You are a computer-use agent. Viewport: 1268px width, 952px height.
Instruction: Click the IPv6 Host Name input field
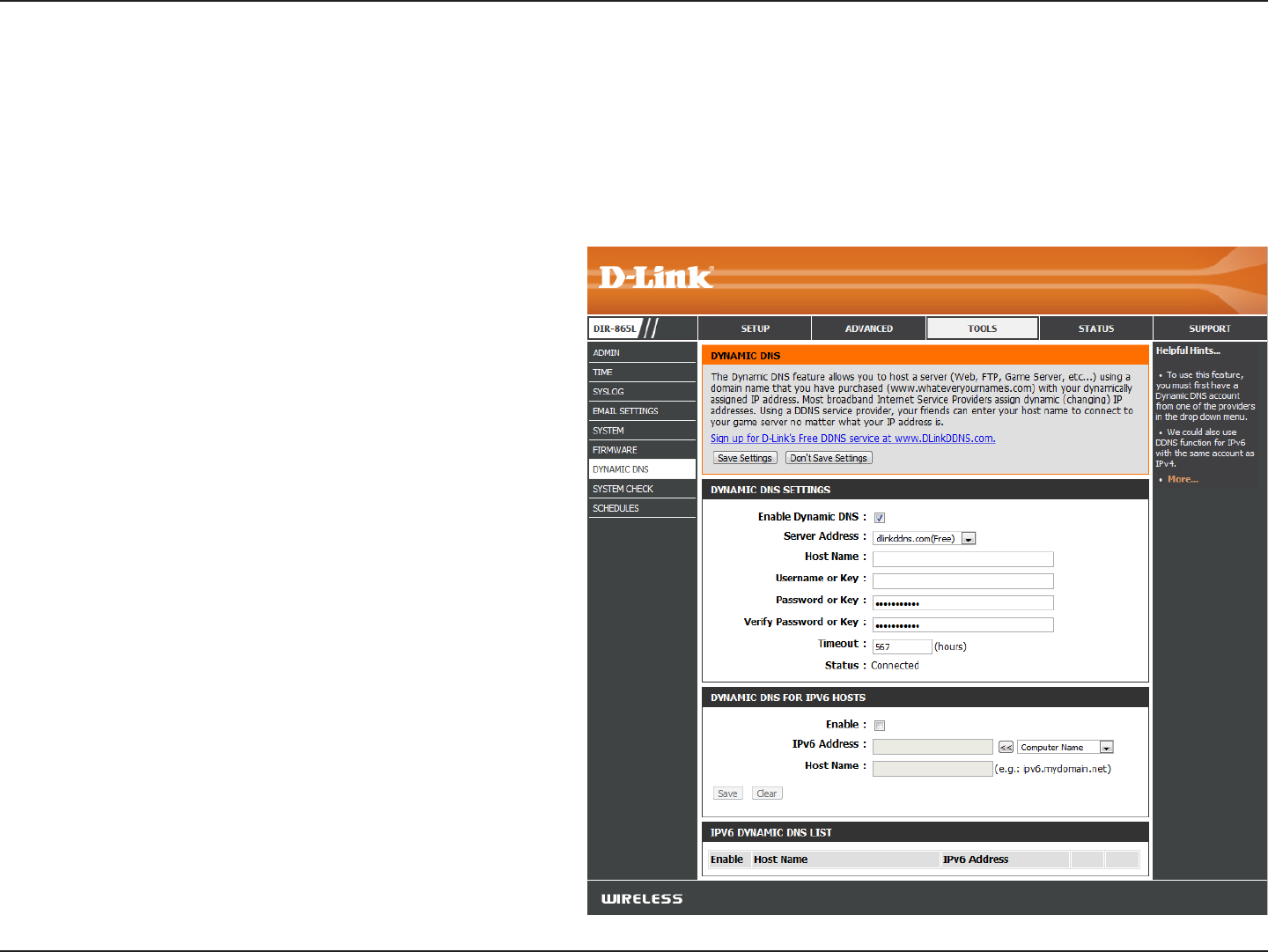click(933, 769)
